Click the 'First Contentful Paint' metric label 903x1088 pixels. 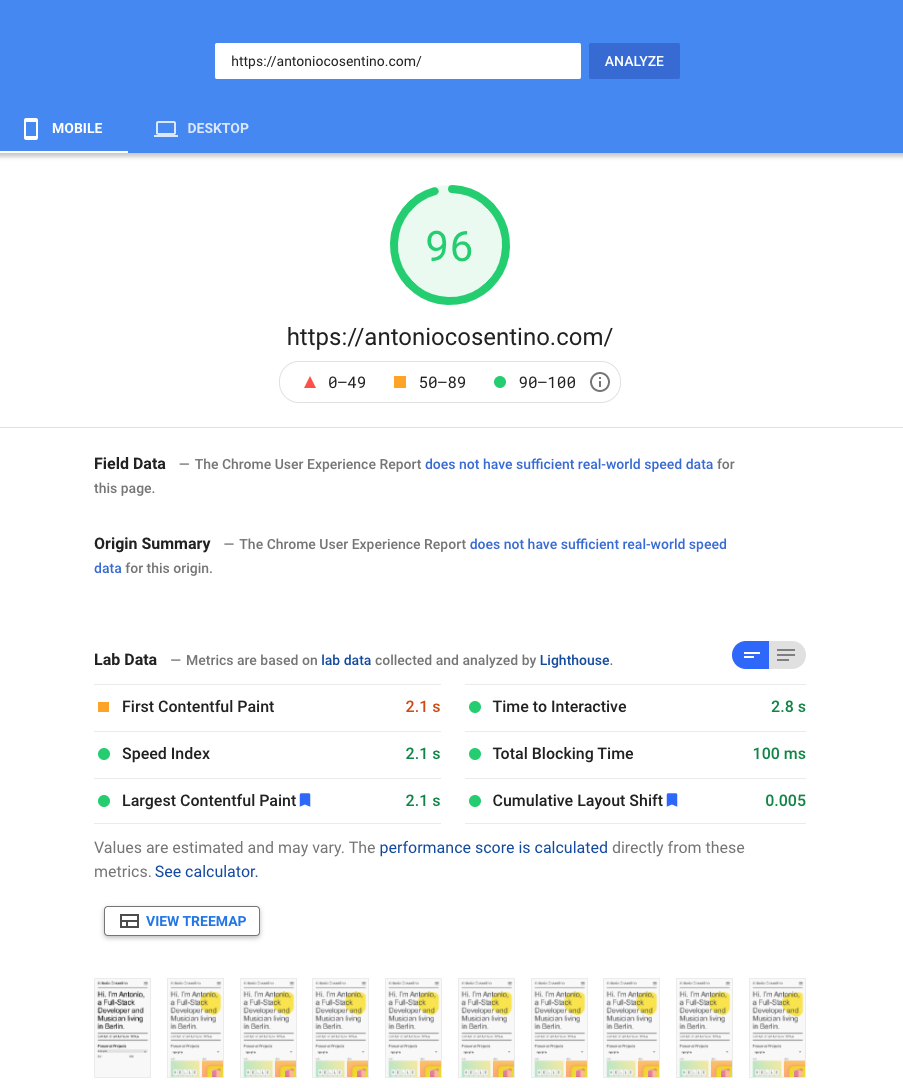[198, 706]
